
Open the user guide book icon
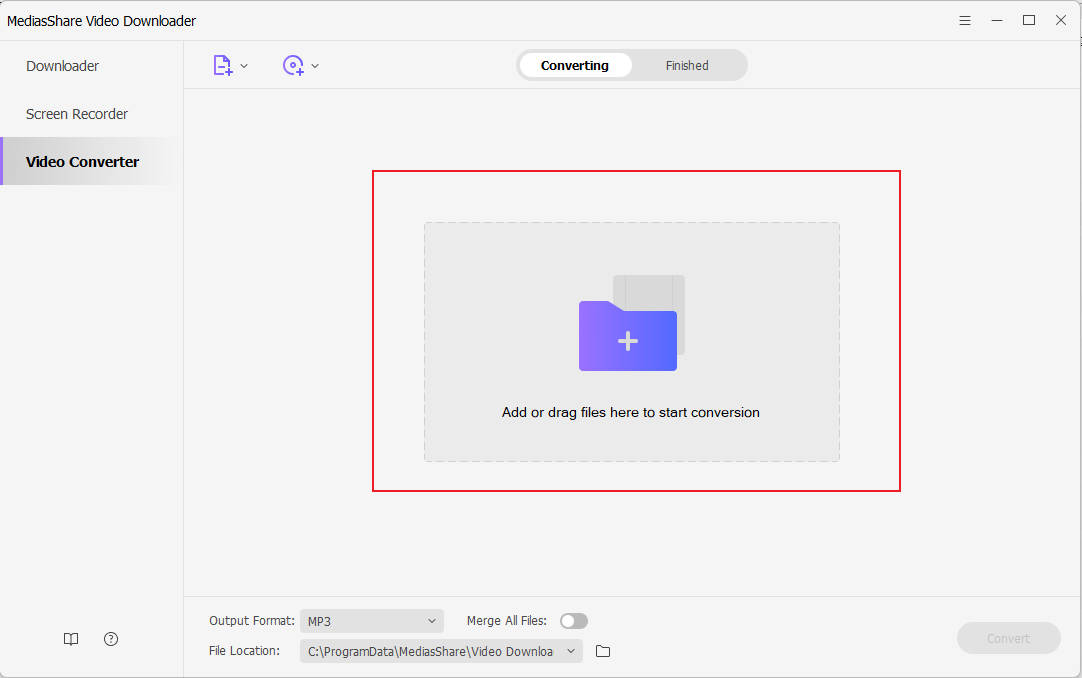click(x=71, y=639)
